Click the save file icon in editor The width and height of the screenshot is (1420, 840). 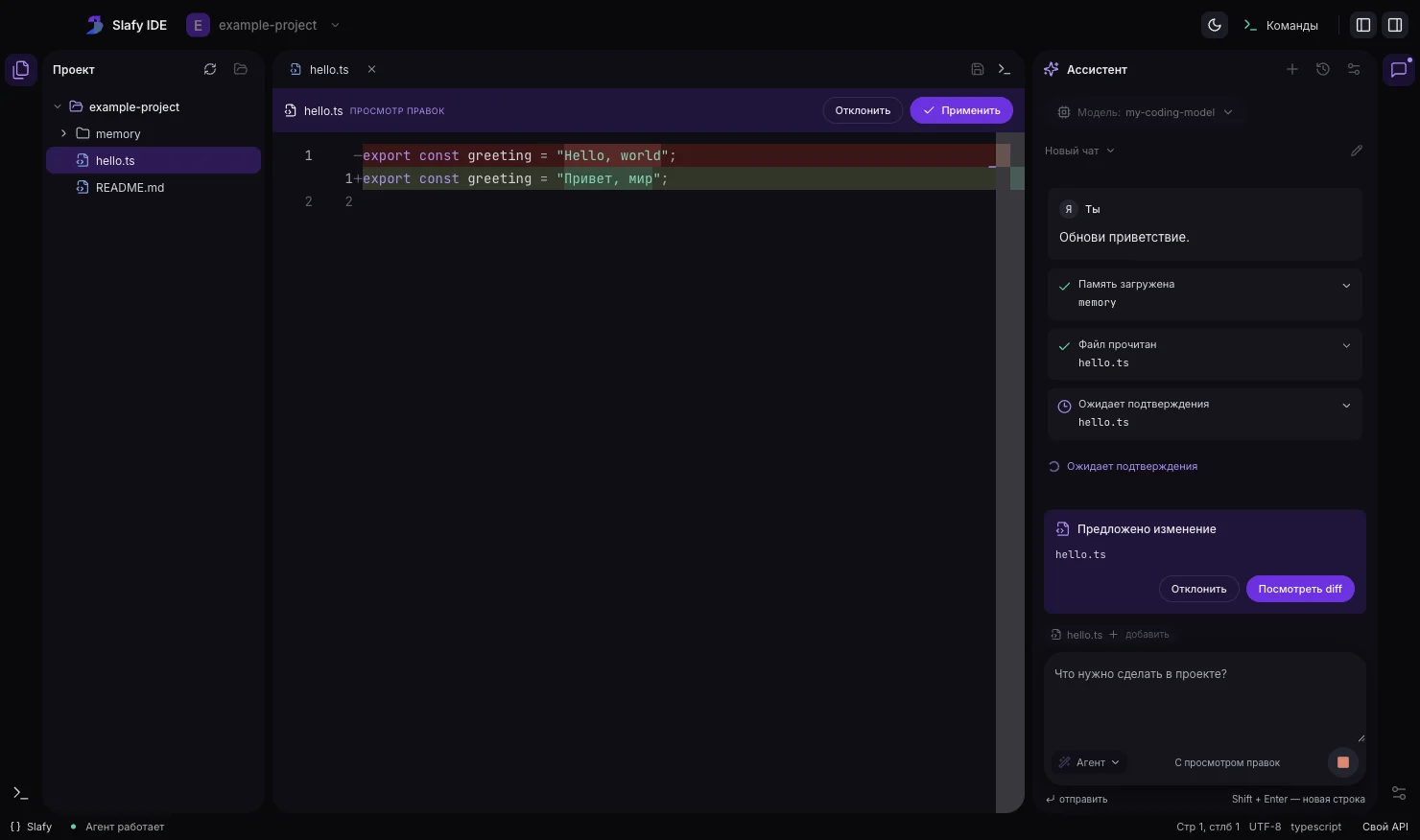tap(977, 69)
